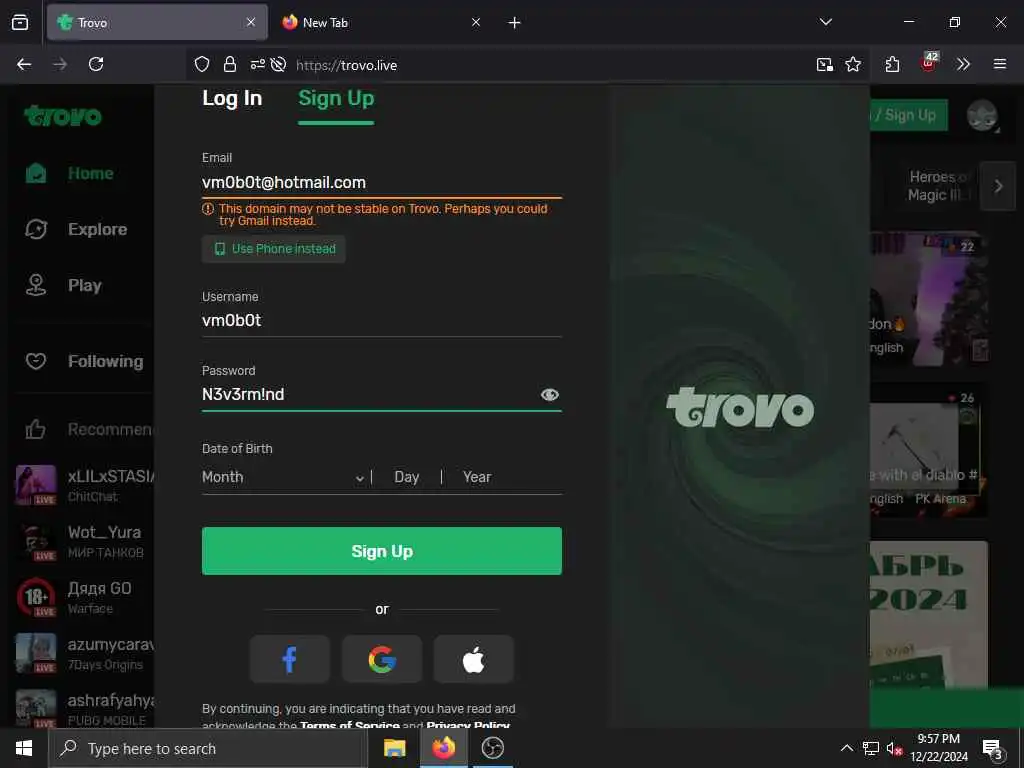Viewport: 1024px width, 768px height.
Task: Open File Explorer from the taskbar
Action: coord(394,748)
